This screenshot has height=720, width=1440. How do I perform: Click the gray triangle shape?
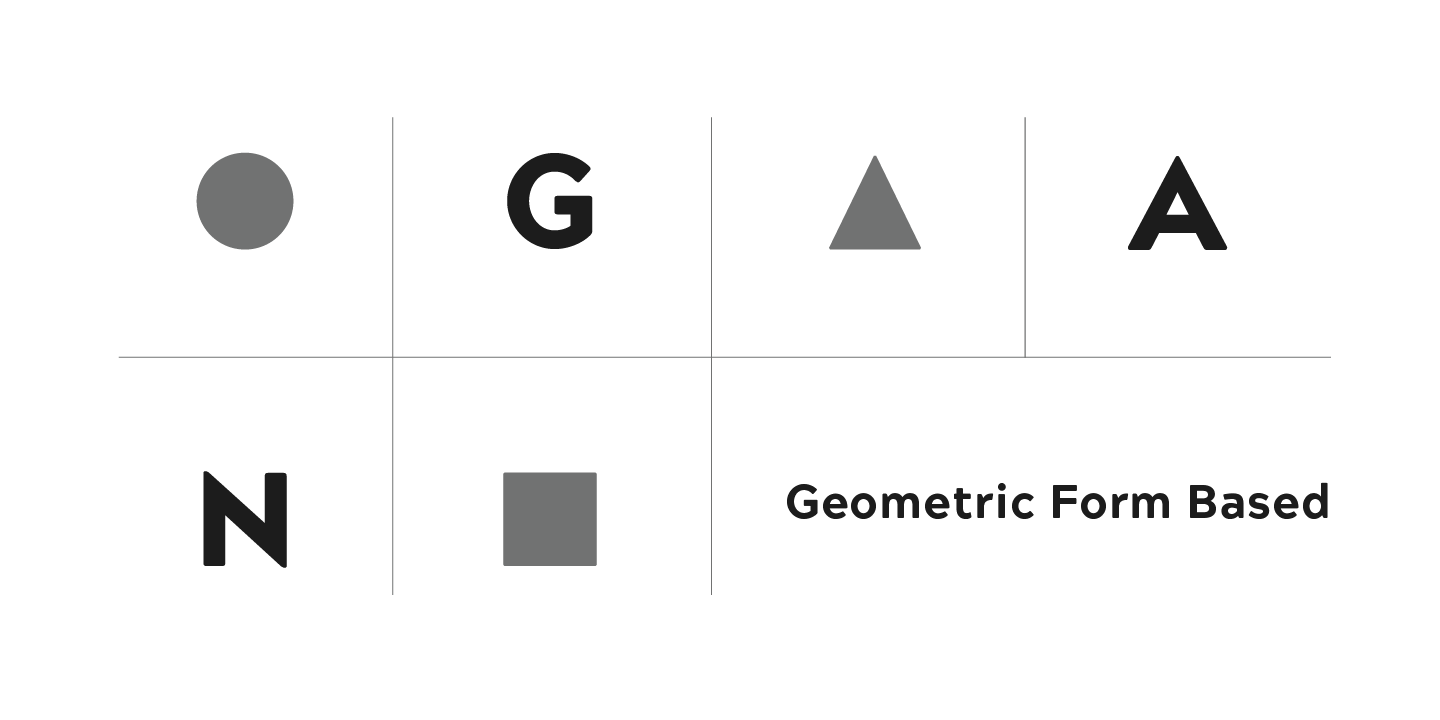[875, 215]
